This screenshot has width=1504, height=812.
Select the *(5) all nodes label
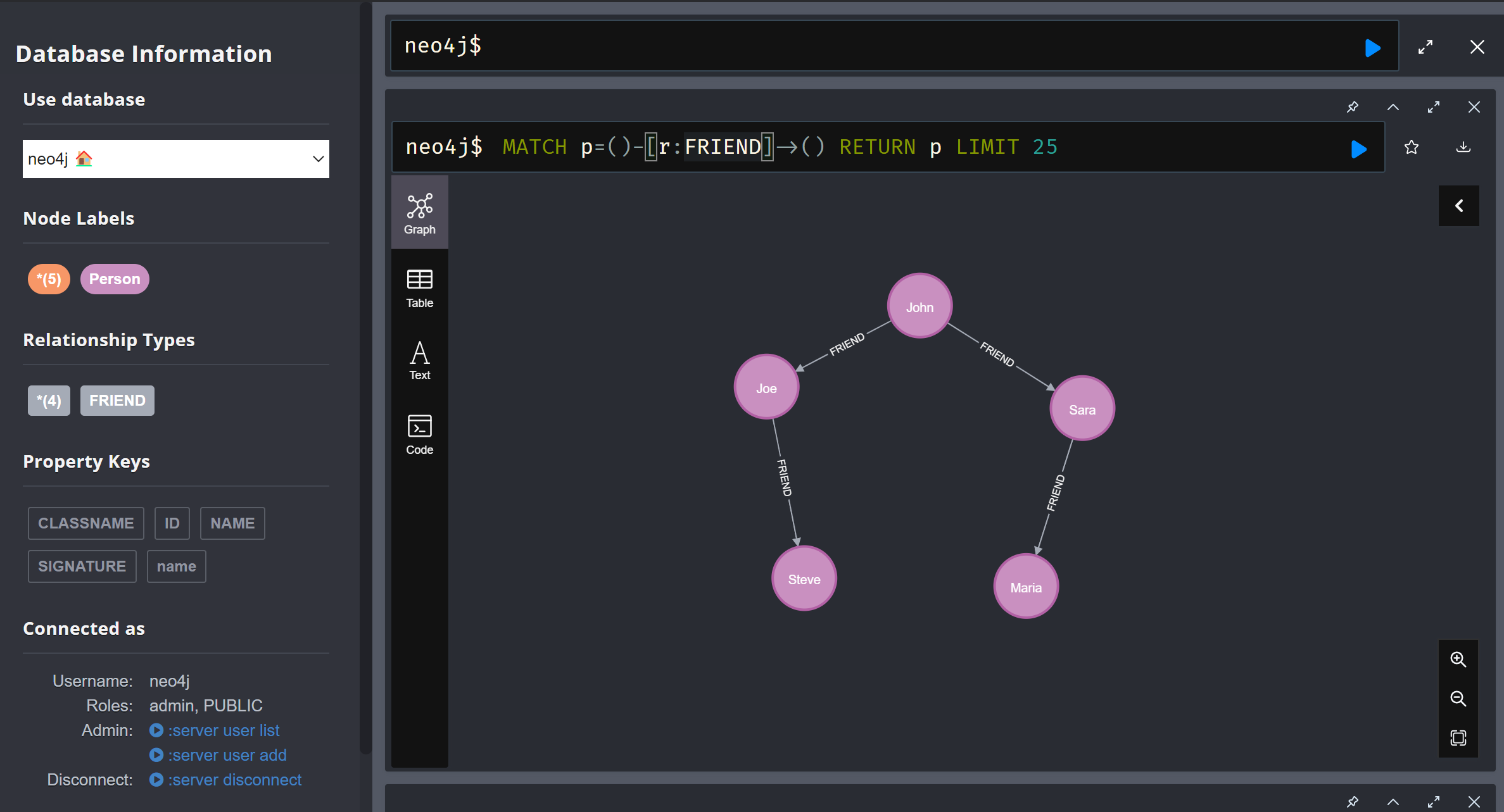point(49,279)
